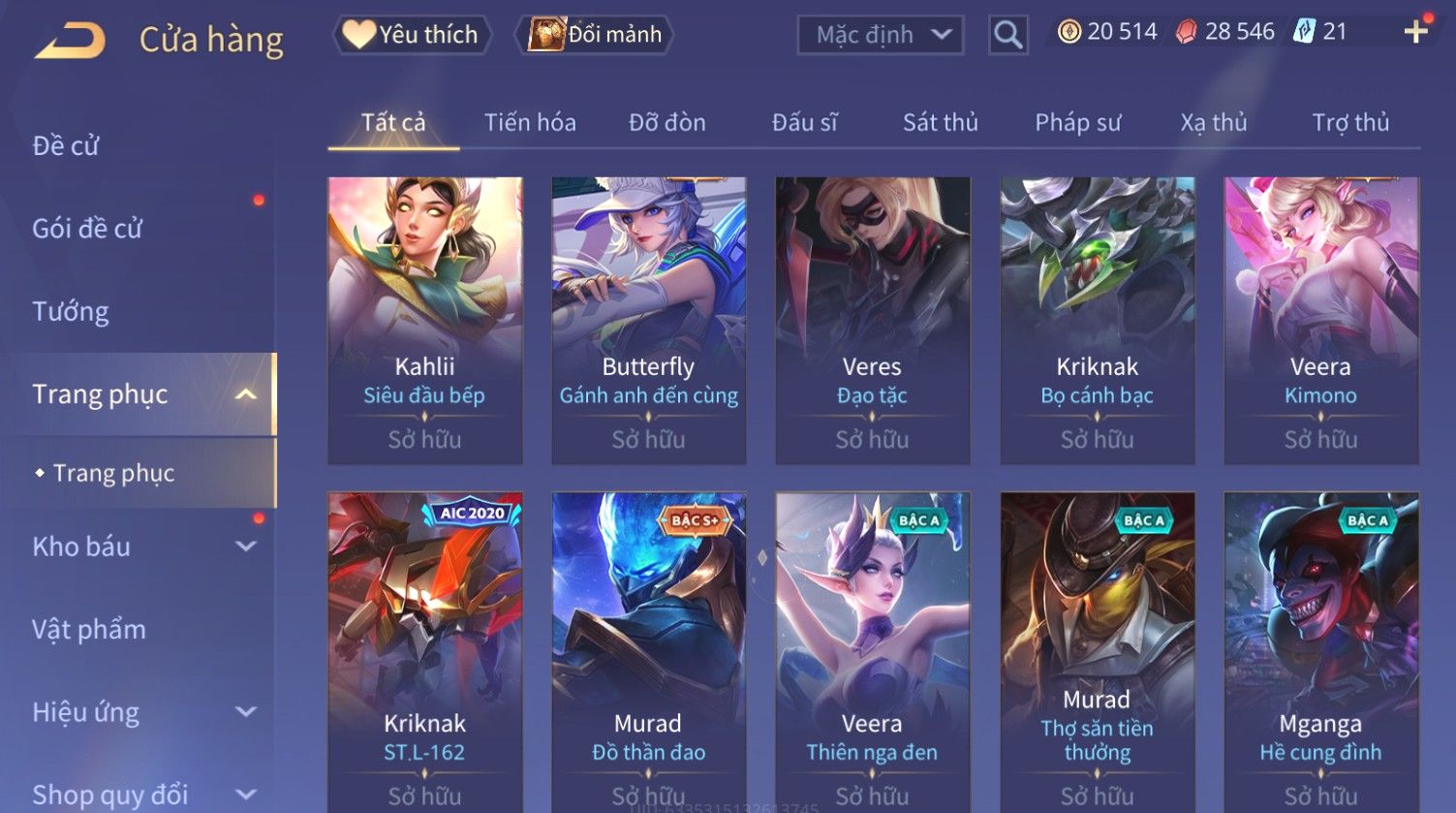Switch to the Pháp sư tab
The width and height of the screenshot is (1456, 813).
click(1077, 123)
